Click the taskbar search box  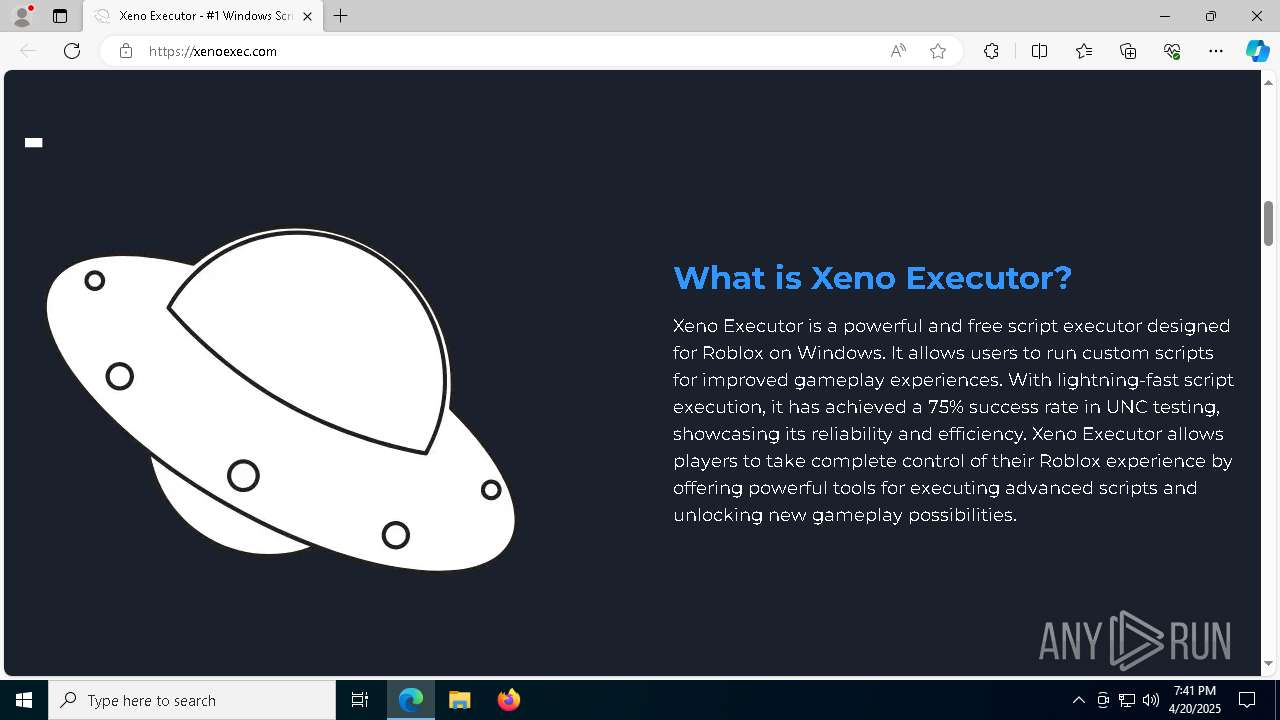tap(192, 700)
